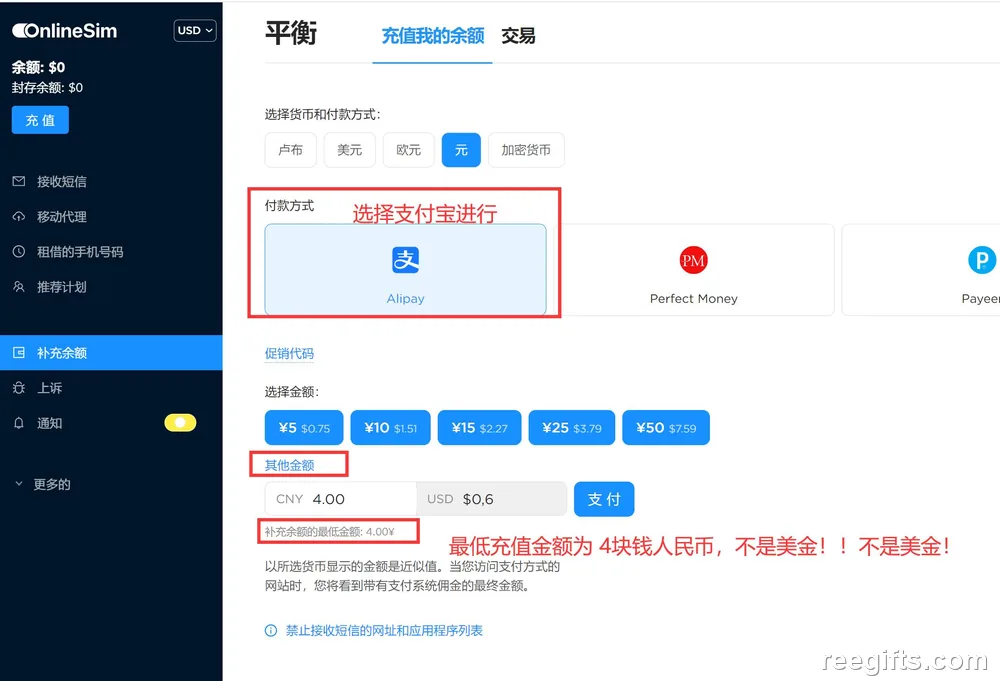The width and height of the screenshot is (1000, 681).
Task: Select the 卢布 currency option
Action: [291, 150]
